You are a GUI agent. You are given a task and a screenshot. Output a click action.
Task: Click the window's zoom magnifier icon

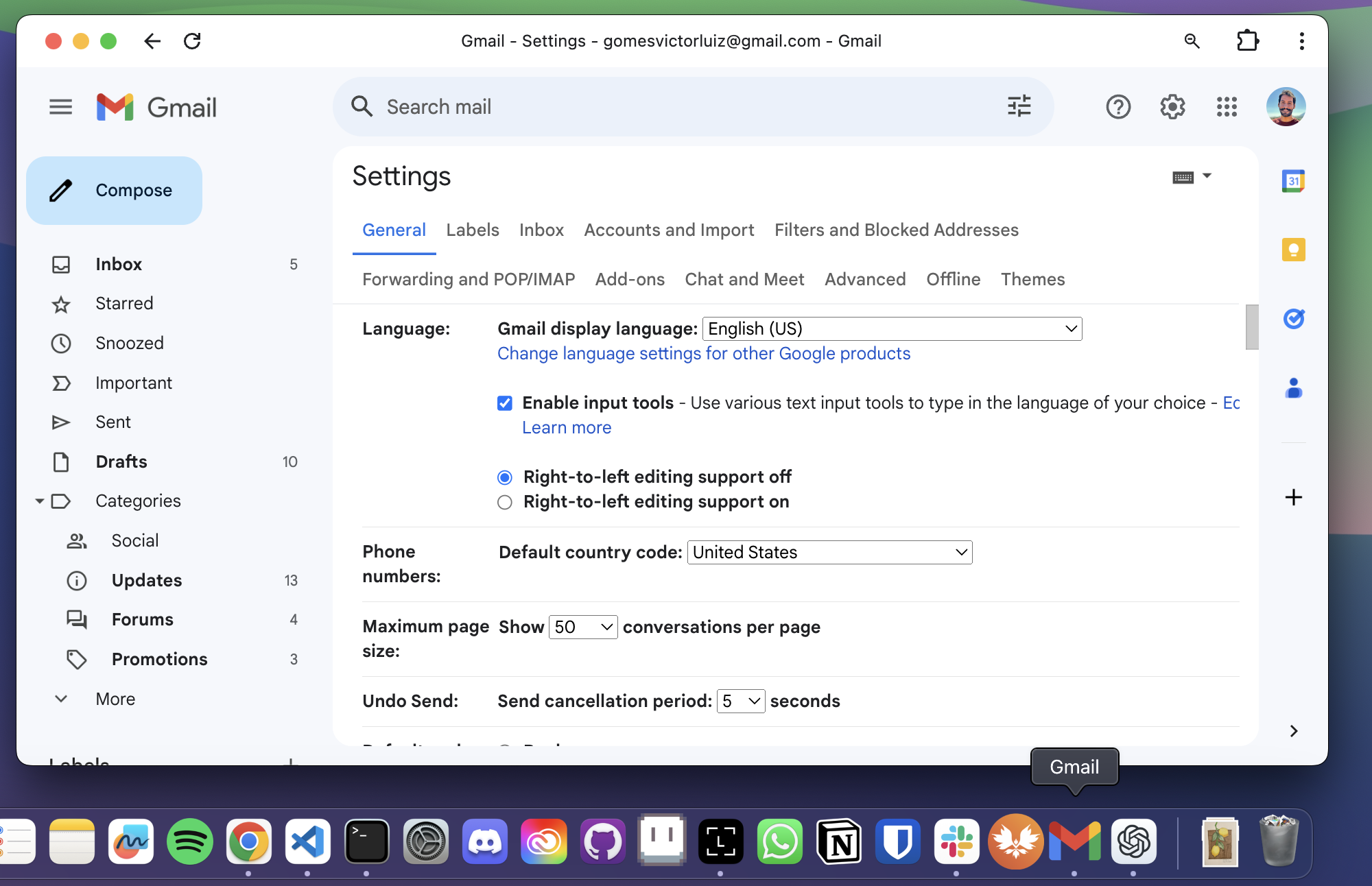coord(1192,41)
